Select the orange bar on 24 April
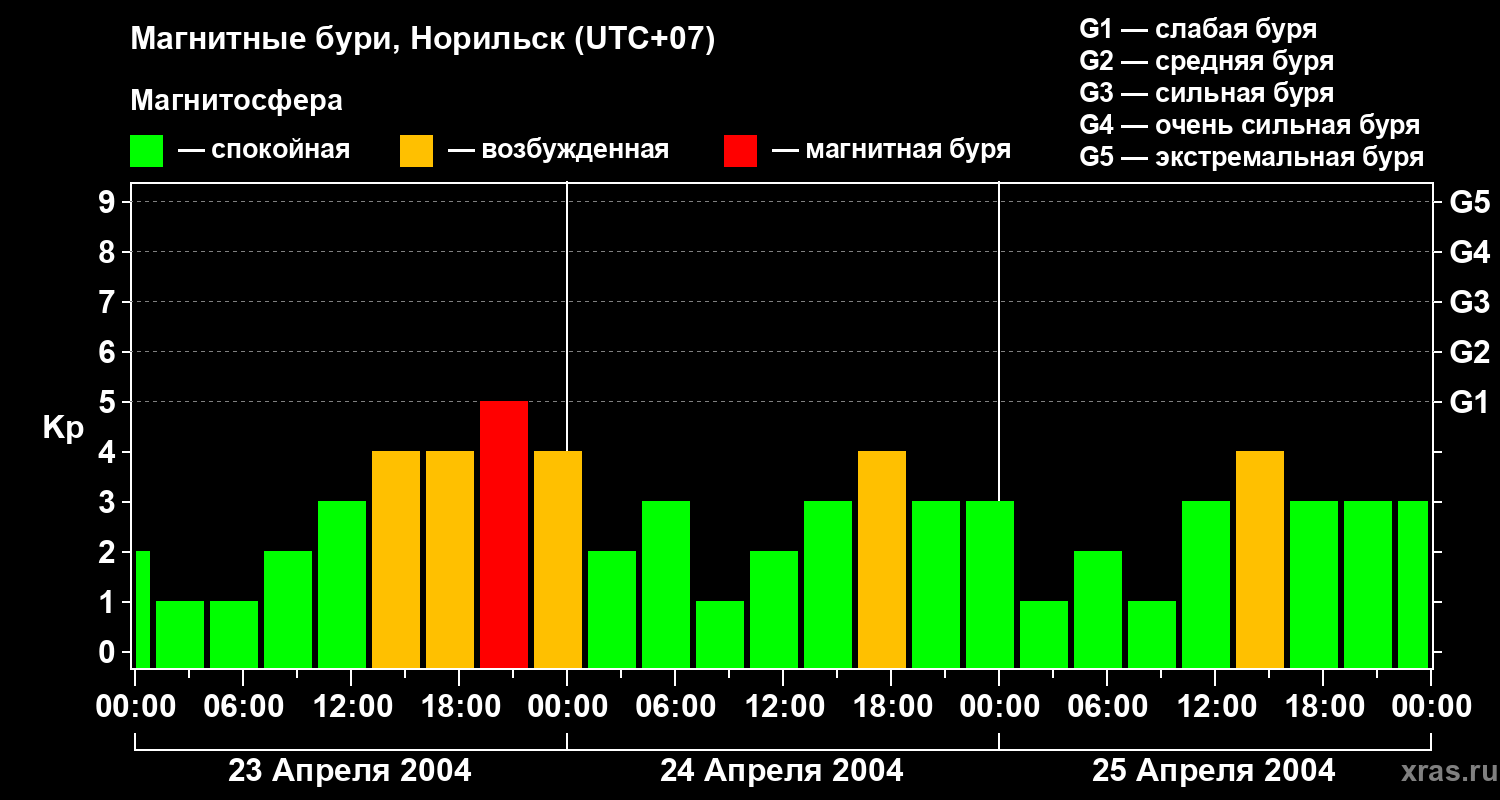This screenshot has height=800, width=1500. [882, 560]
